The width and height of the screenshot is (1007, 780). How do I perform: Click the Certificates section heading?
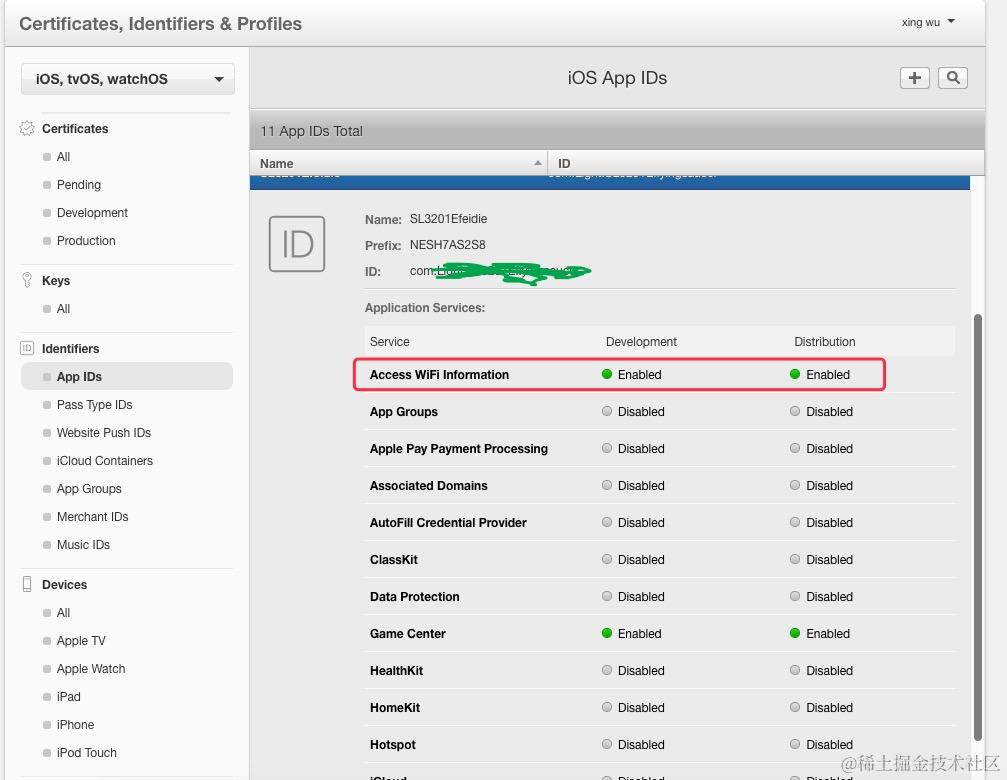click(75, 128)
